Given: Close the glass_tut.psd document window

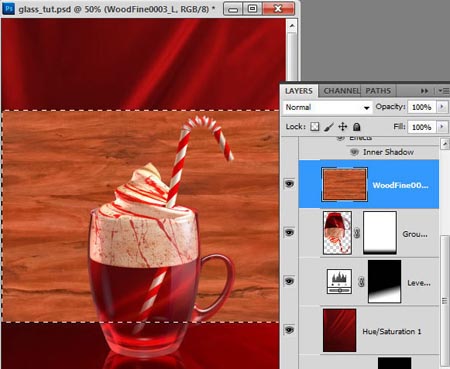Looking at the screenshot, I should (278, 9).
